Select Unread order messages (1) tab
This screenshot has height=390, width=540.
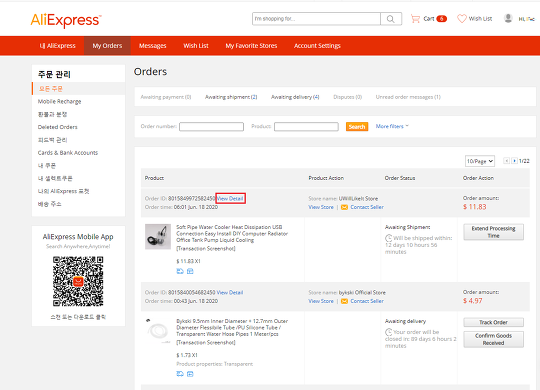[x=408, y=97]
